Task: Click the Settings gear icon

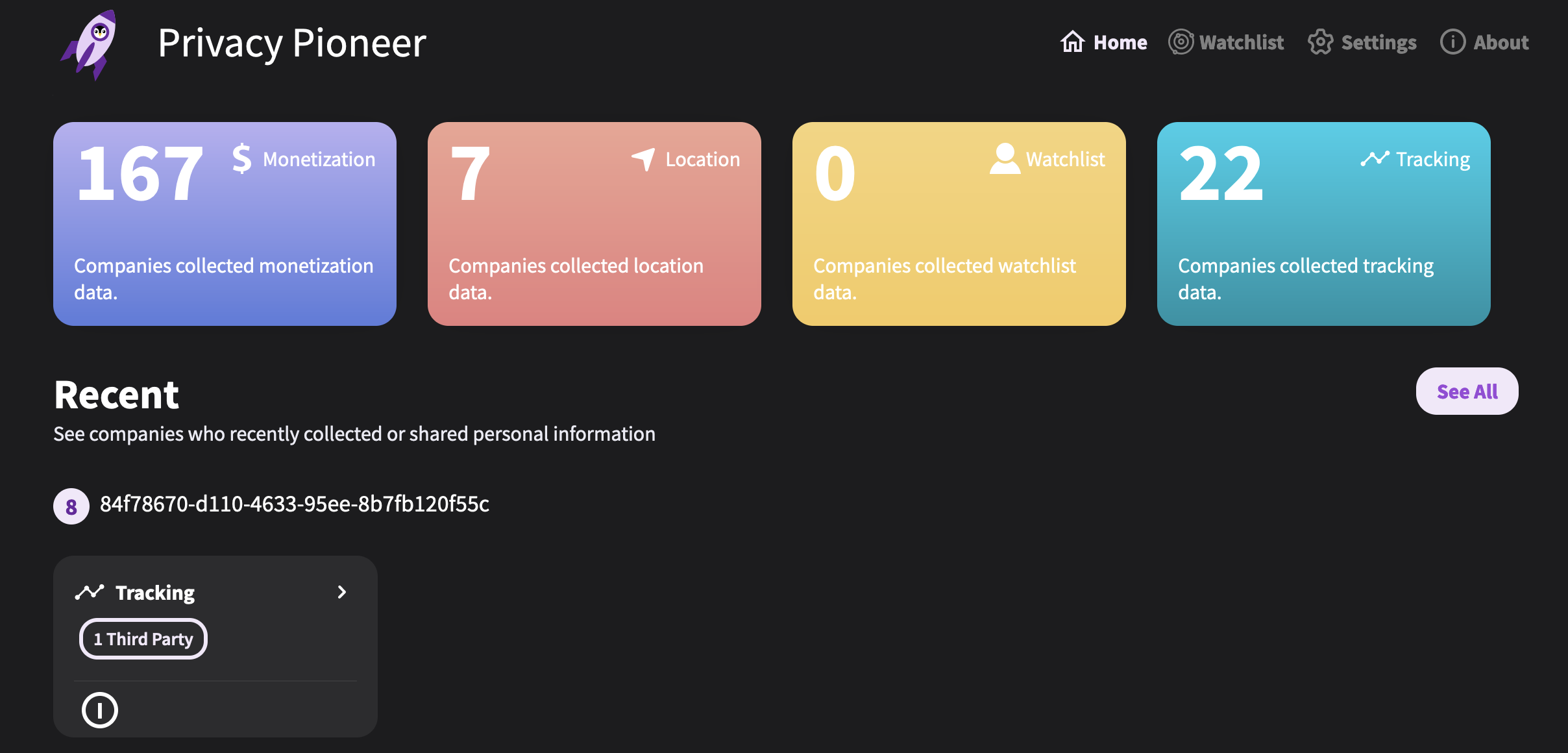Action: (x=1321, y=41)
